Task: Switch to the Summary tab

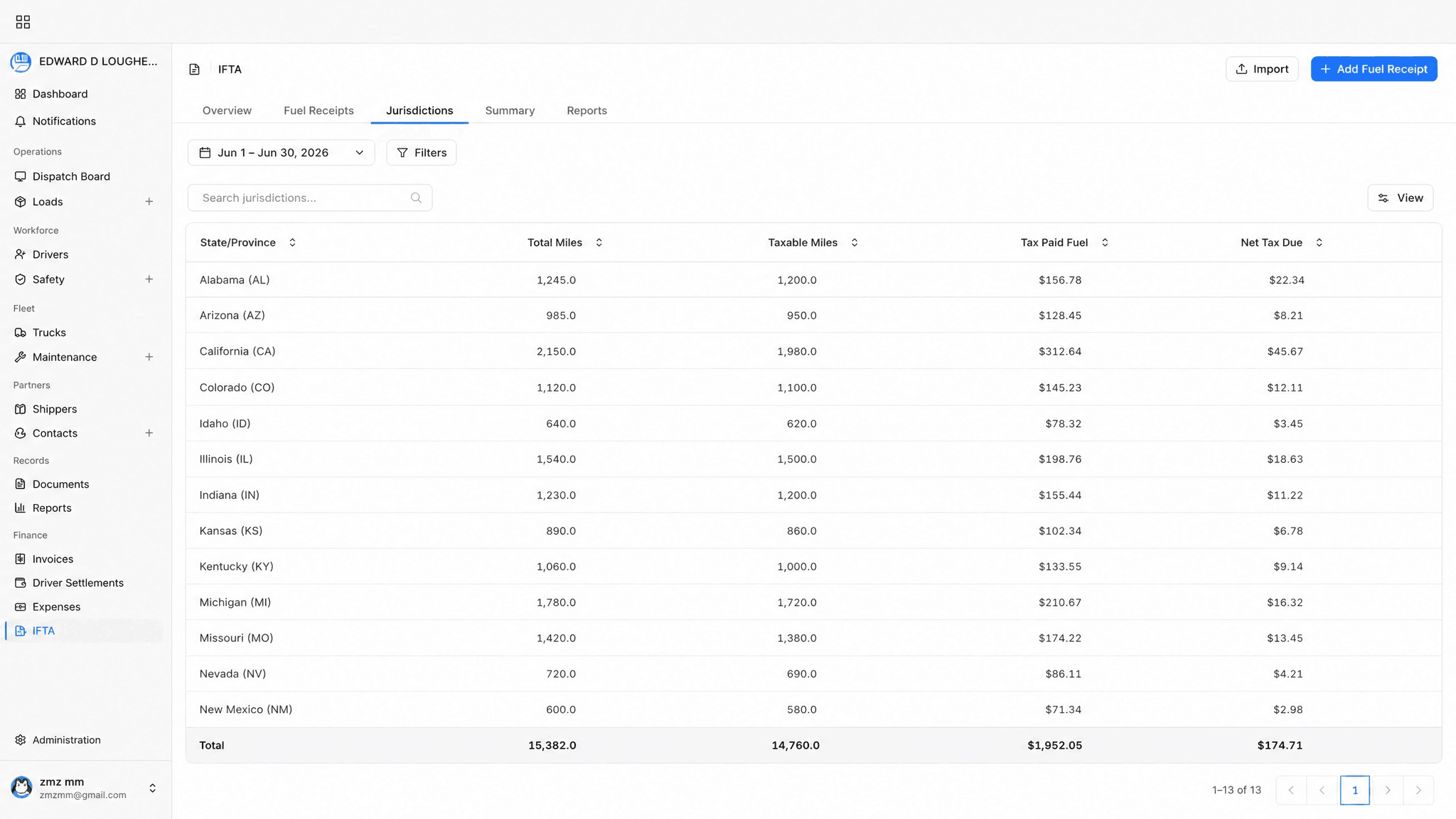Action: point(510,110)
